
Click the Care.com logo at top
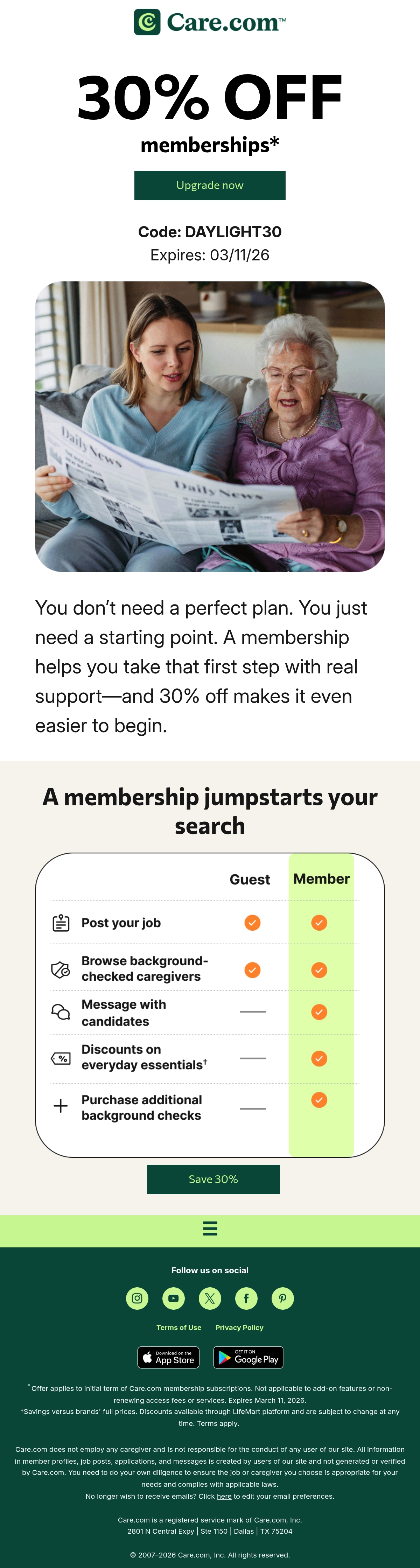210,22
